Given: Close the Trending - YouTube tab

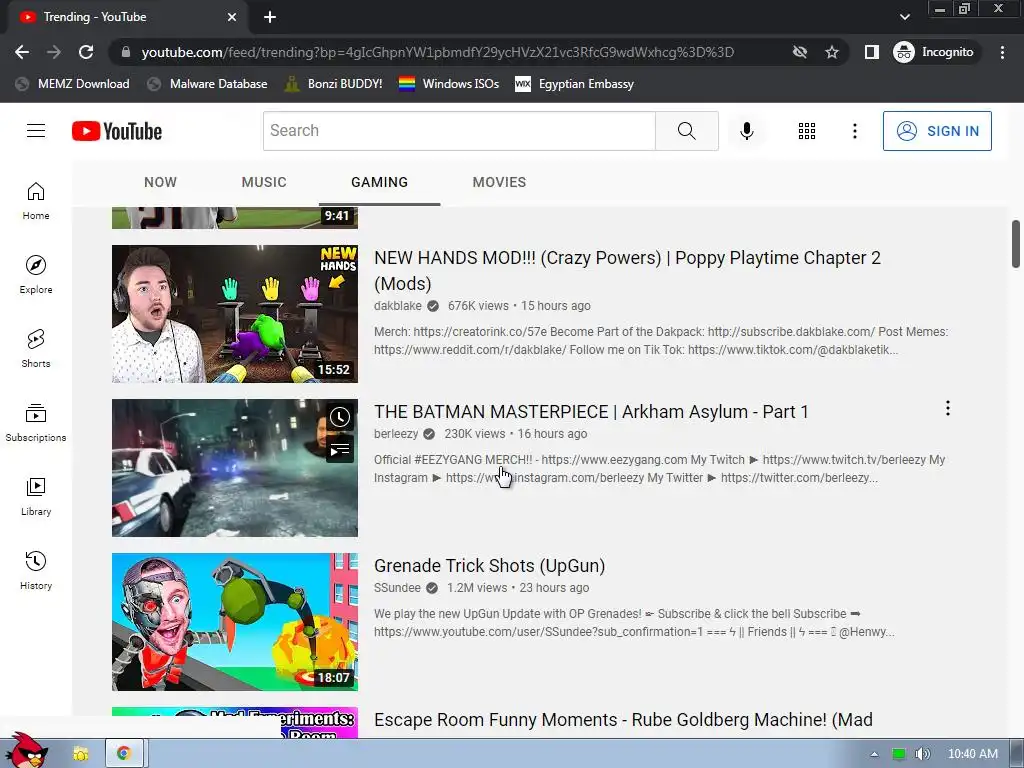Looking at the screenshot, I should (x=232, y=17).
